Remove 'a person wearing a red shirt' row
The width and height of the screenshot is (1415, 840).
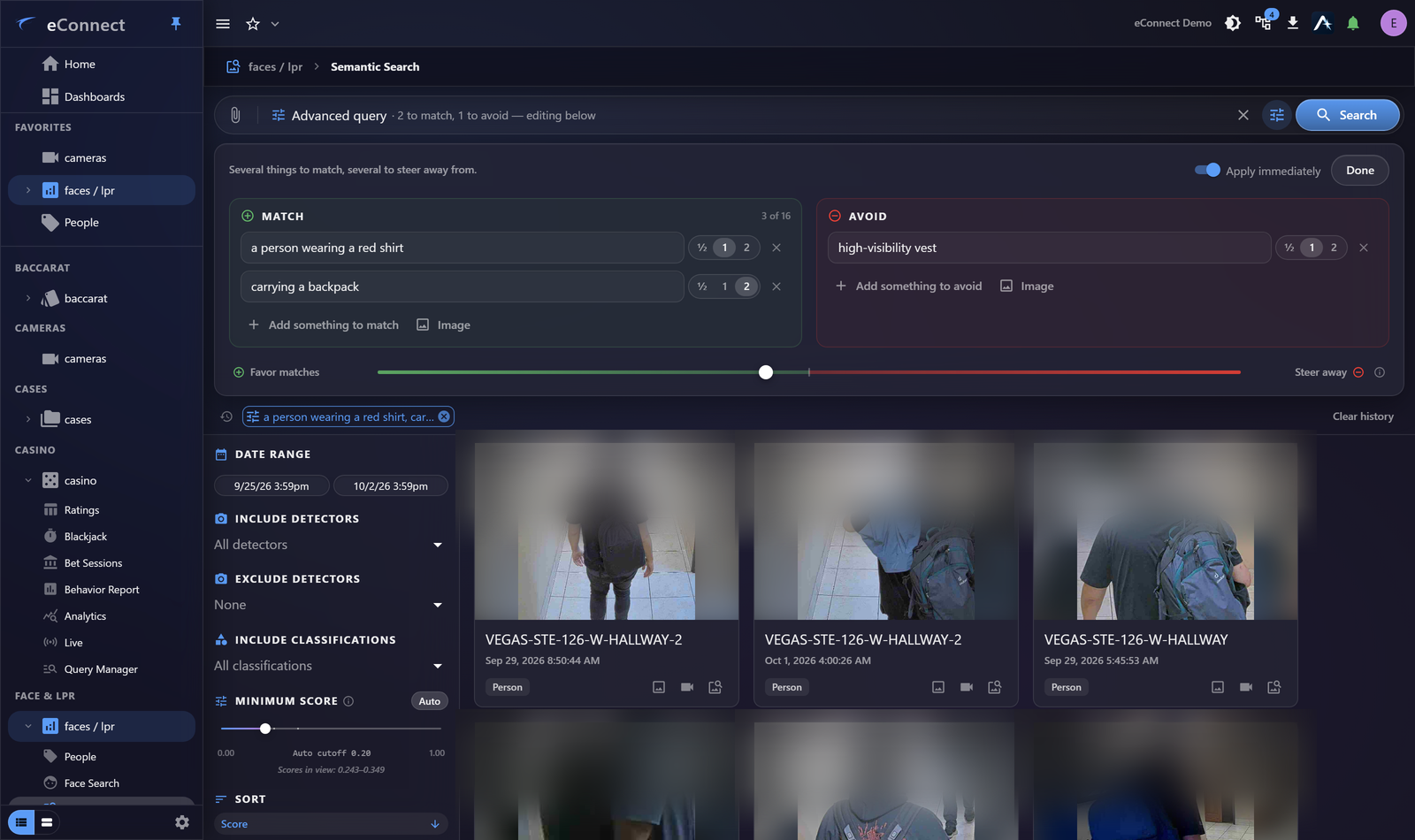click(776, 248)
